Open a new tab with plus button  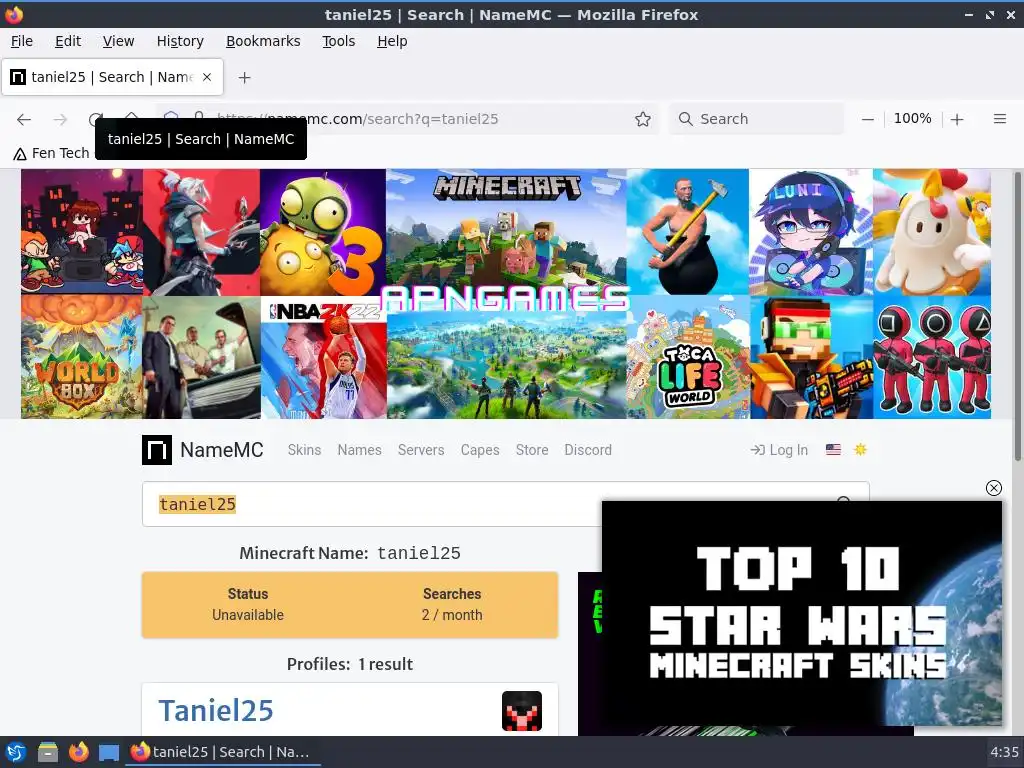(244, 78)
